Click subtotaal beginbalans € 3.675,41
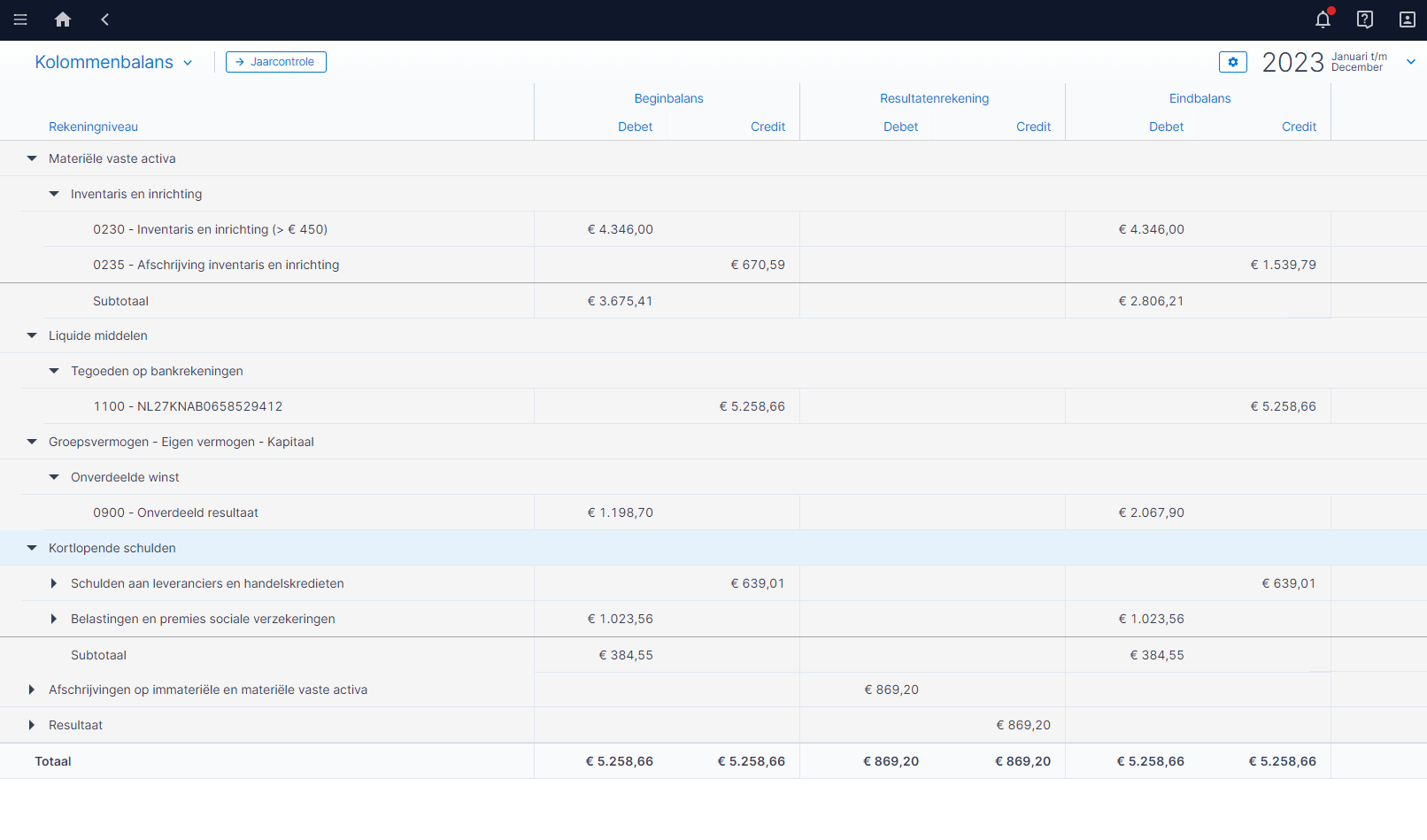Image resolution: width=1427 pixels, height=840 pixels. click(620, 301)
